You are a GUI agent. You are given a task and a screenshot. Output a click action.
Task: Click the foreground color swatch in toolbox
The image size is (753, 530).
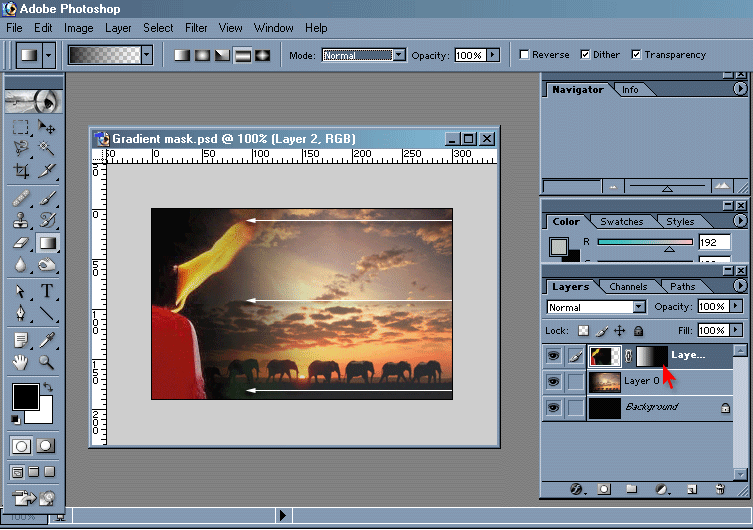coord(24,396)
